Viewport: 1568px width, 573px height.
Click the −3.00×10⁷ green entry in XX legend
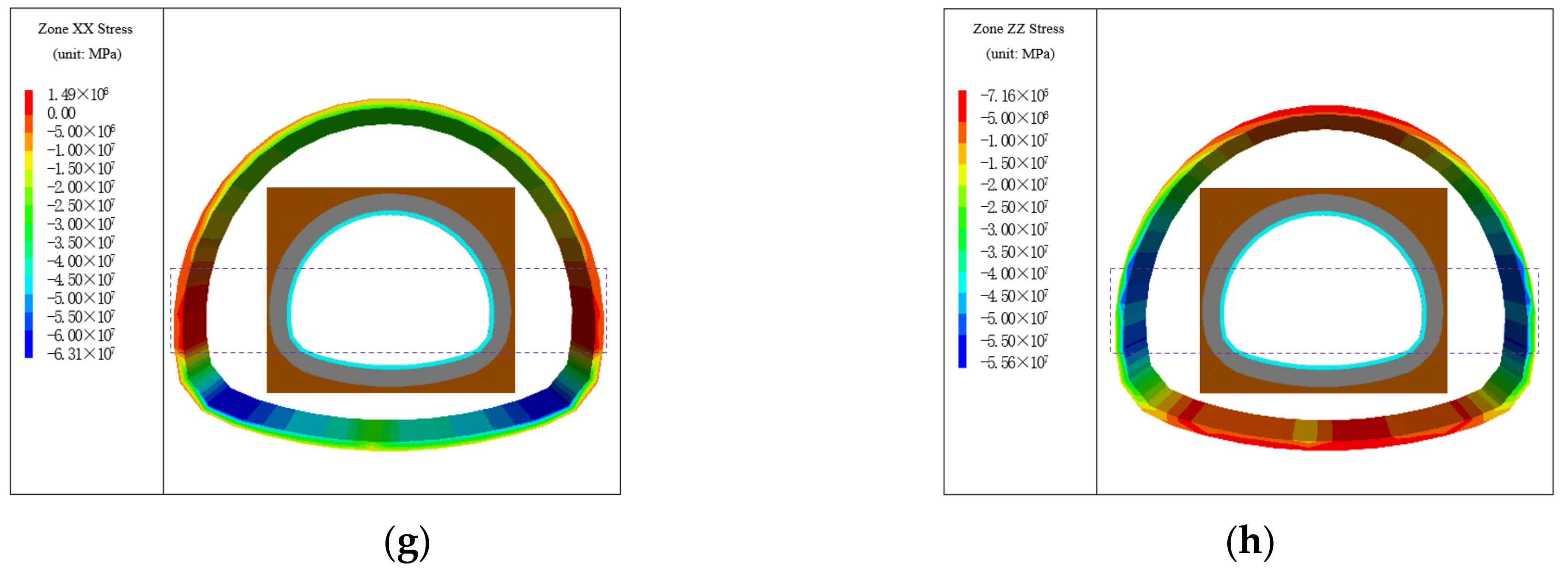coord(81,224)
